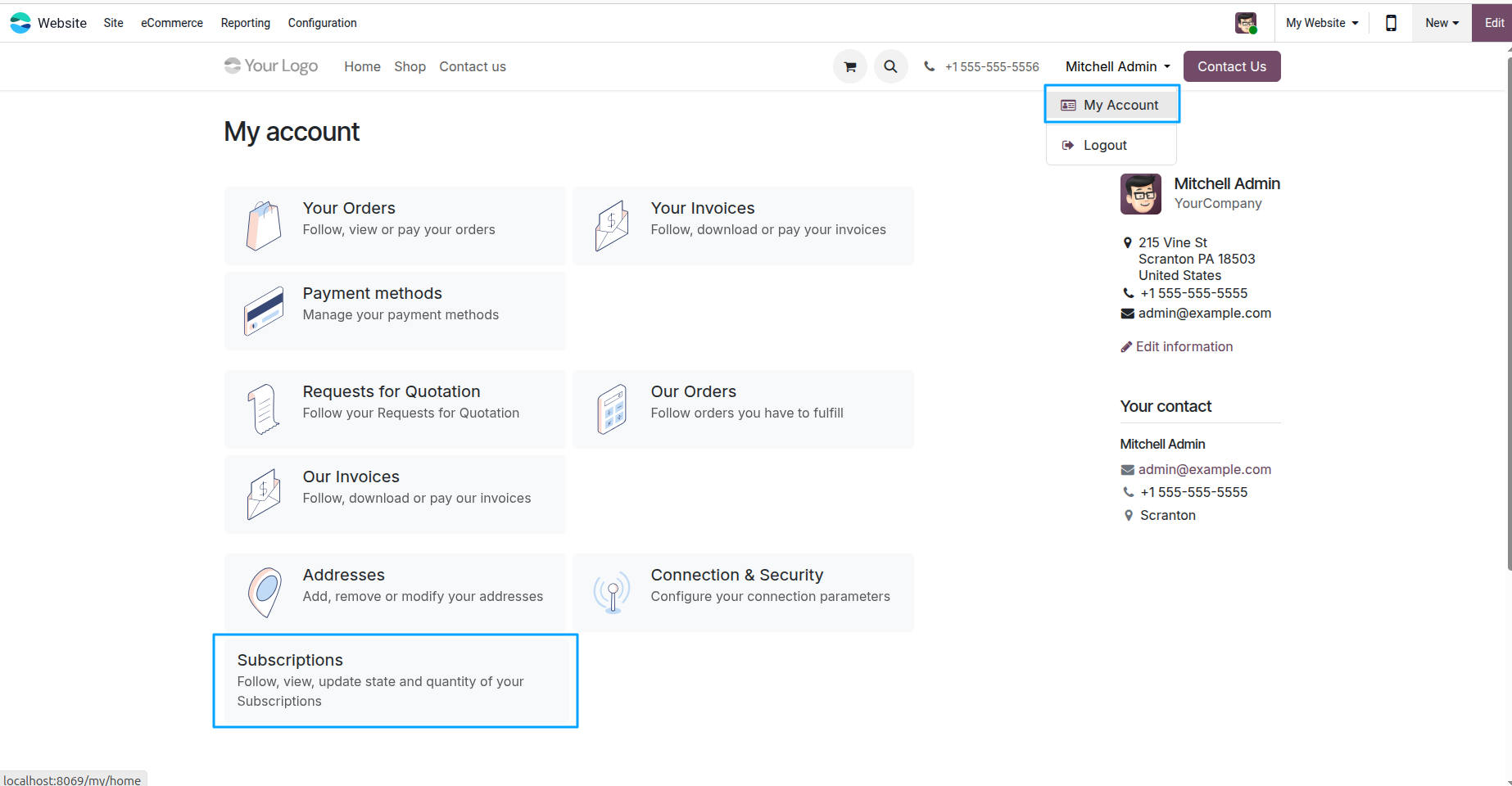This screenshot has width=1512, height=786.
Task: Open the Configuration menu
Action: 323,23
